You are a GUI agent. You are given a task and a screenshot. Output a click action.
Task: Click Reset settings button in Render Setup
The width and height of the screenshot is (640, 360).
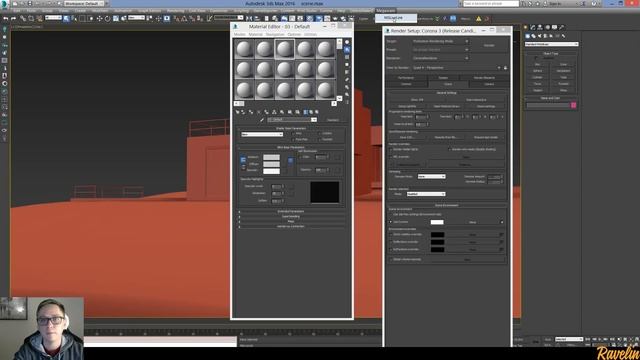486,106
